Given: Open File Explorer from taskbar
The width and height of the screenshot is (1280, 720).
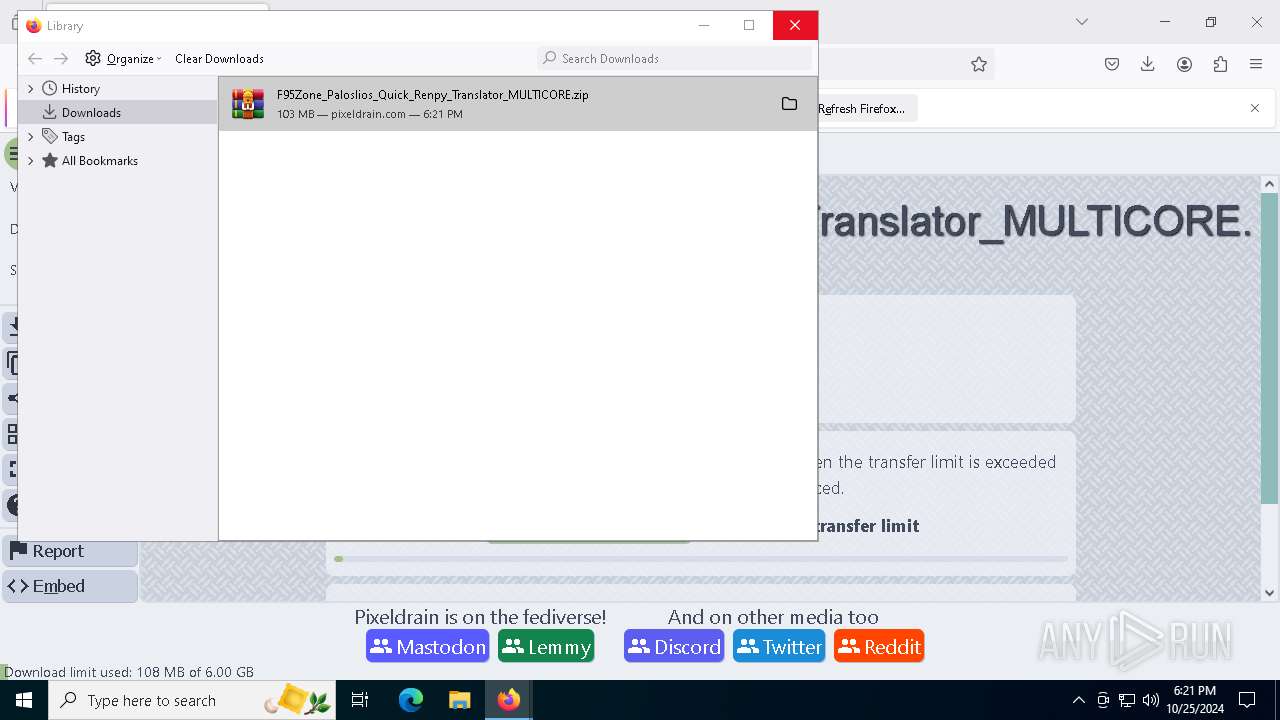Looking at the screenshot, I should (x=459, y=700).
